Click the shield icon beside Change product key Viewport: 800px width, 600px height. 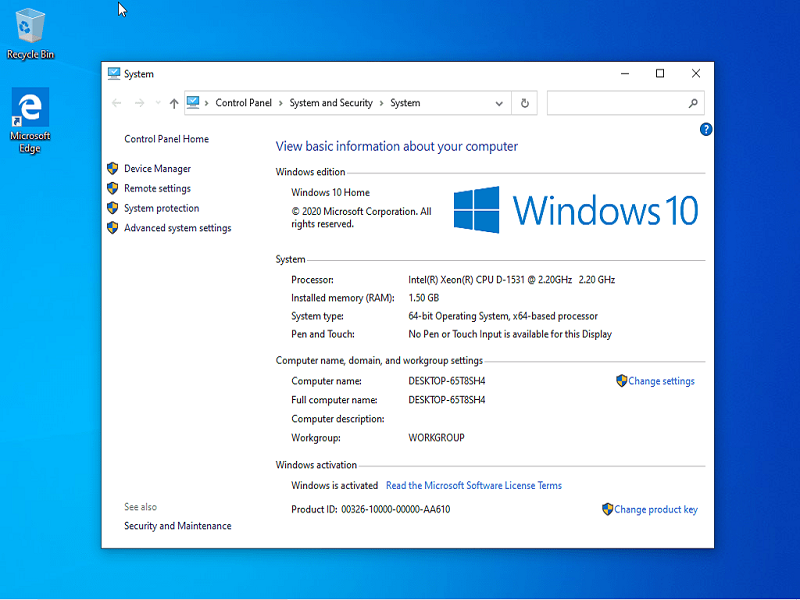coord(607,509)
